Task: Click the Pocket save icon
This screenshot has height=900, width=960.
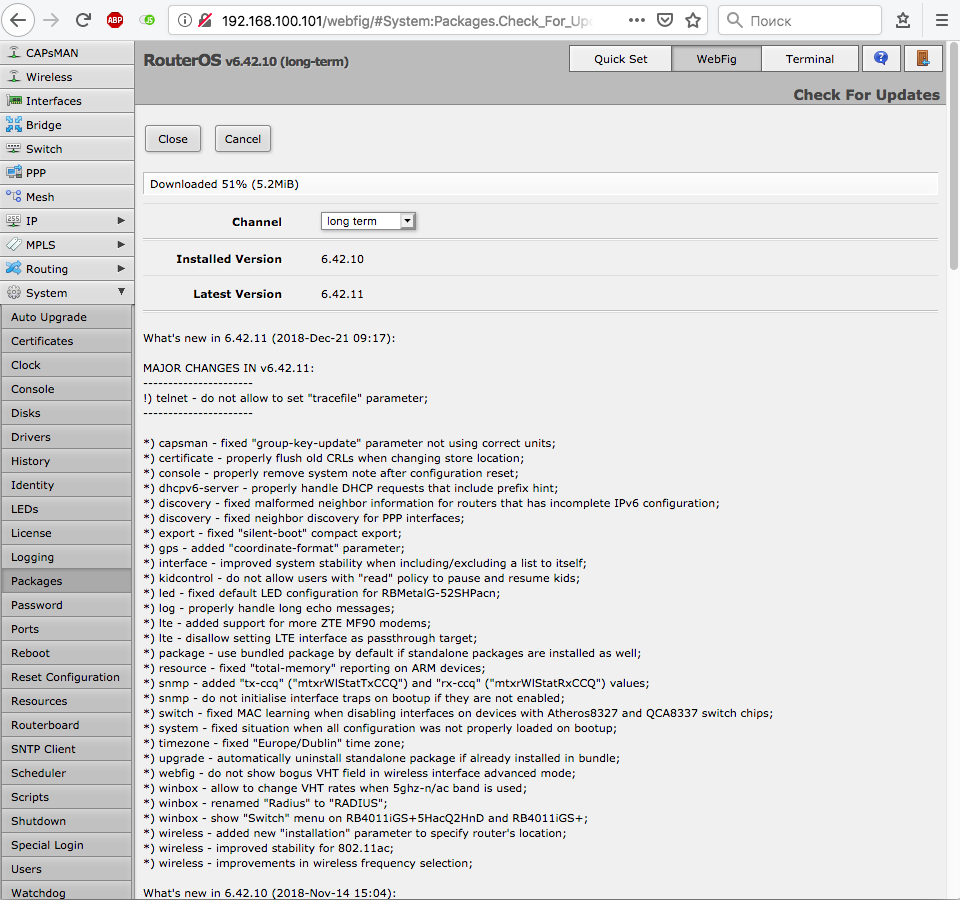Action: pos(665,20)
